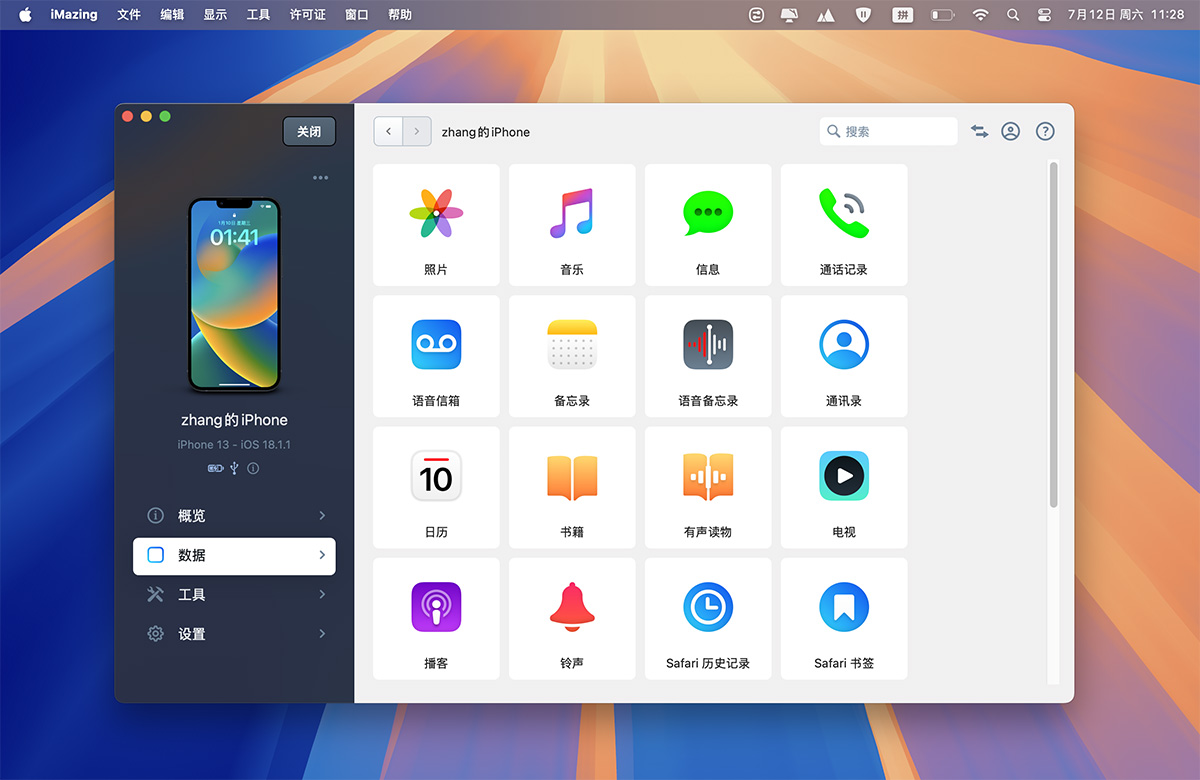The width and height of the screenshot is (1200, 780).
Task: Open the 编辑 (Edit) menu
Action: point(172,15)
